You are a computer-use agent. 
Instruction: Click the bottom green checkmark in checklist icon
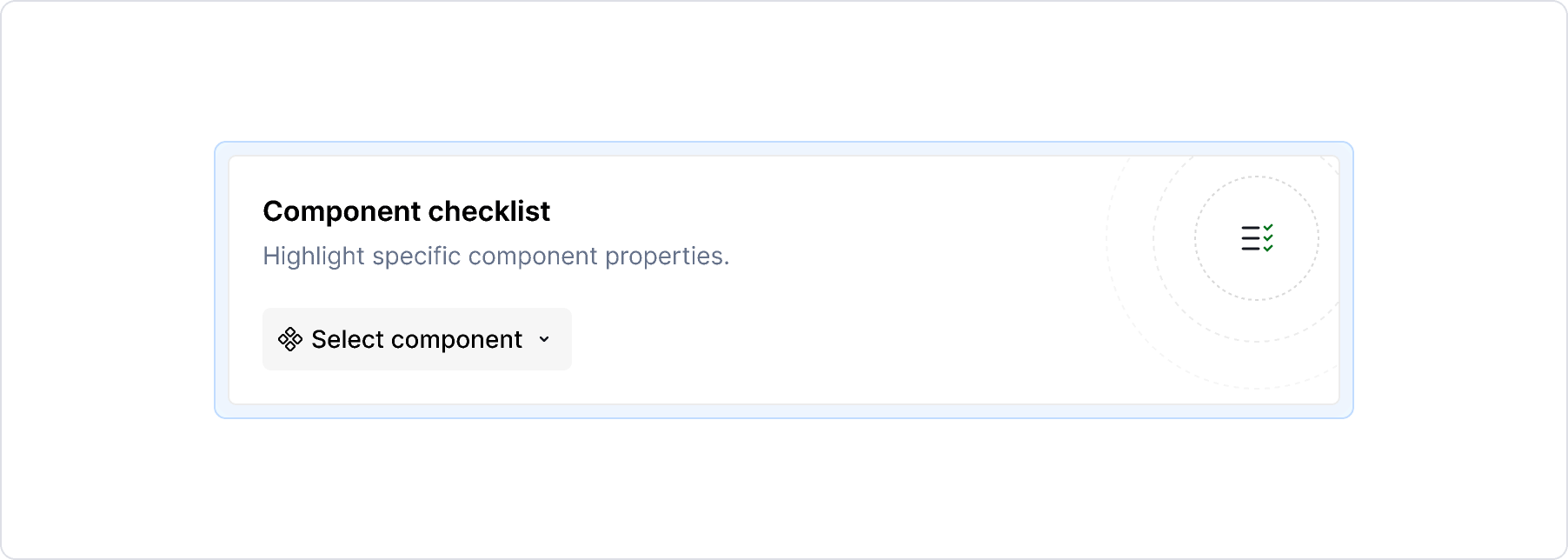(1268, 249)
